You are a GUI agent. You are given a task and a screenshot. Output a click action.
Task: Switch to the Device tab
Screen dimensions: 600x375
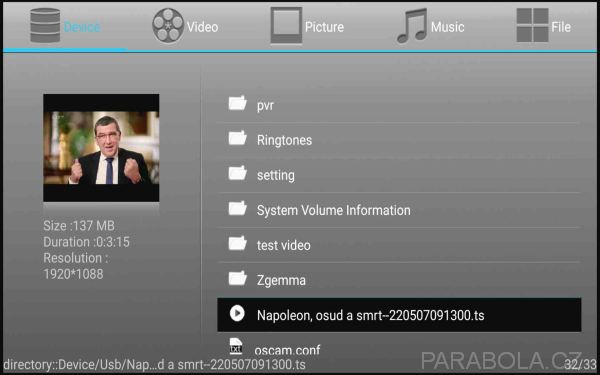(x=65, y=26)
